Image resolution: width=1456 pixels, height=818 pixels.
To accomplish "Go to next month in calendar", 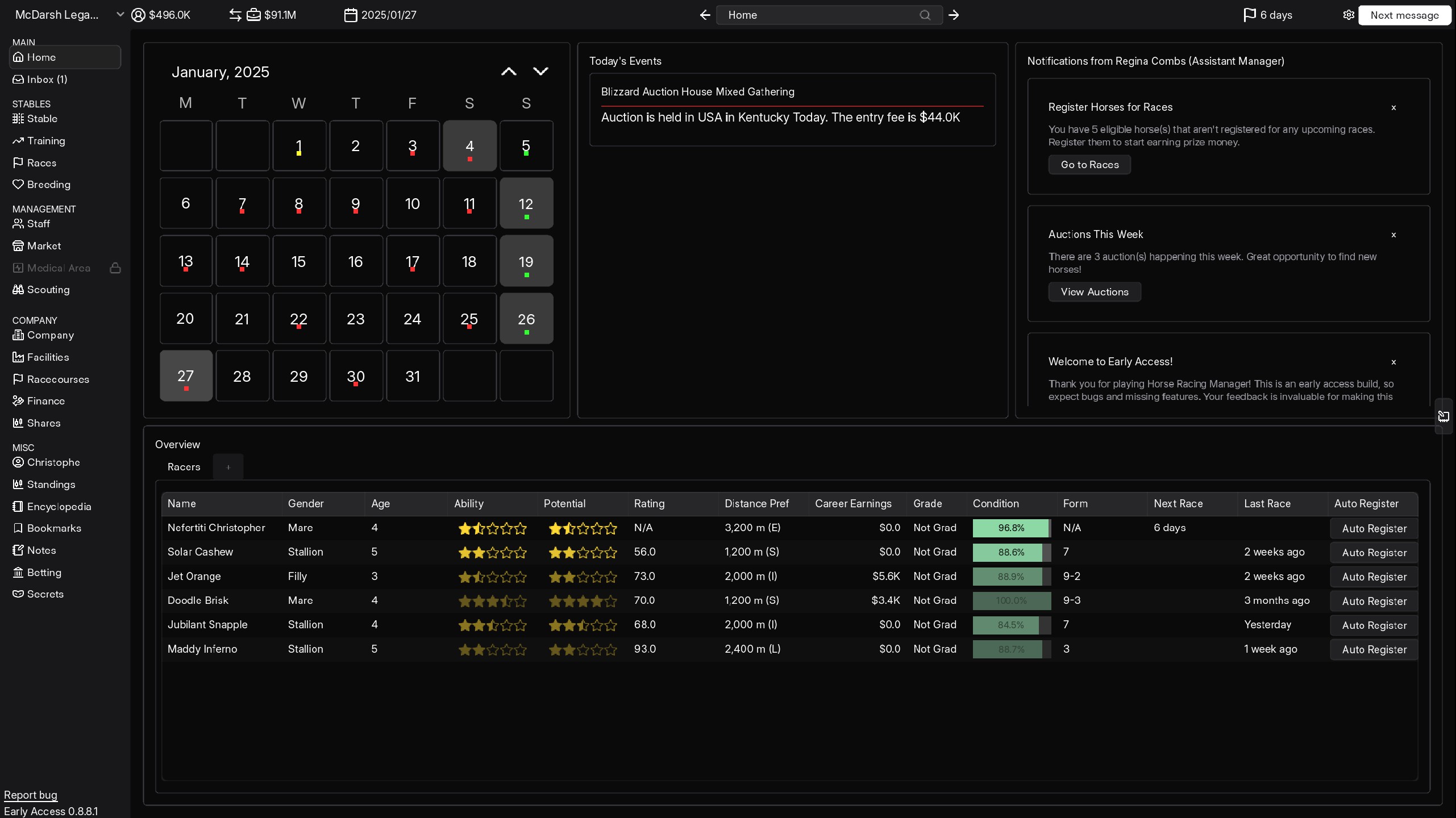I will [x=540, y=72].
